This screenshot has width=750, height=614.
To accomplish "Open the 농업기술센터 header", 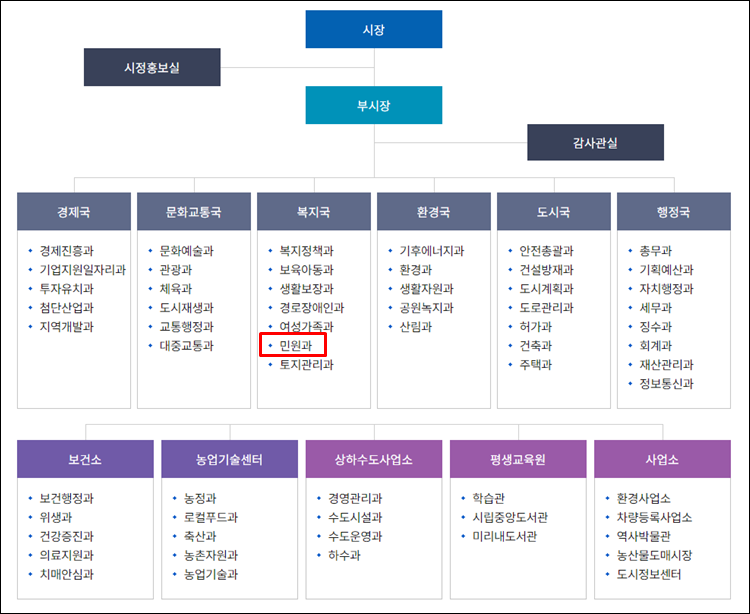I will [x=230, y=459].
